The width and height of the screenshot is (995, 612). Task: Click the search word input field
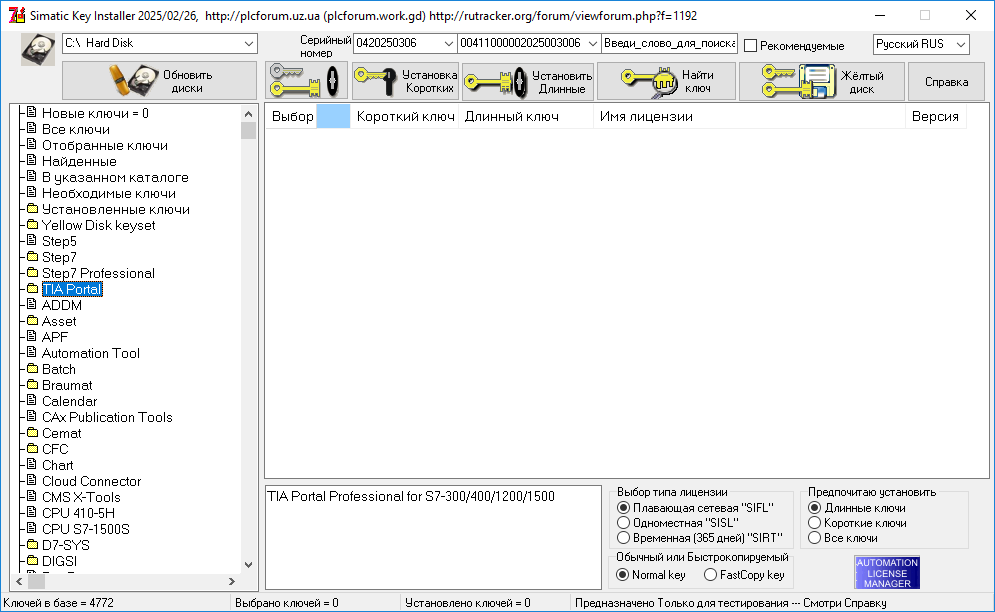[x=669, y=43]
